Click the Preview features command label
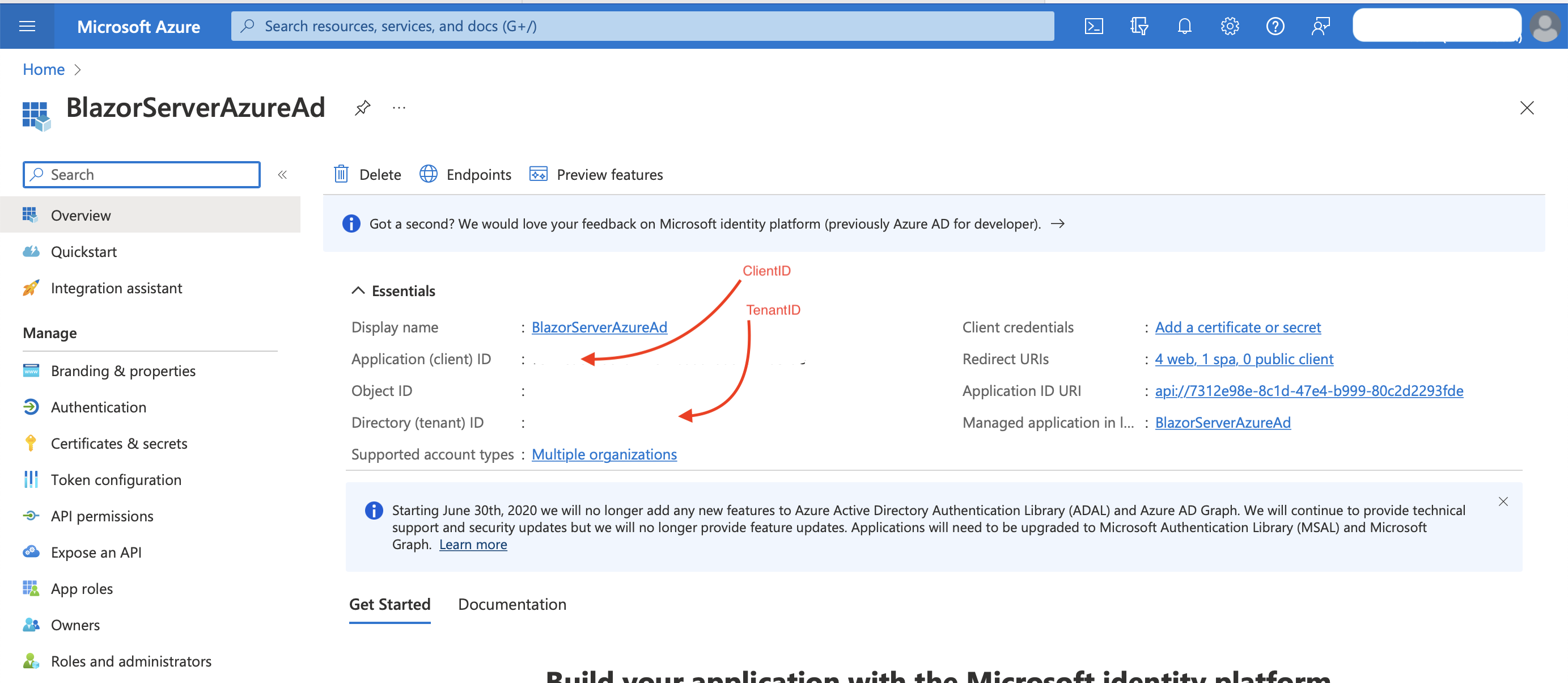Viewport: 1568px width, 683px height. (609, 175)
